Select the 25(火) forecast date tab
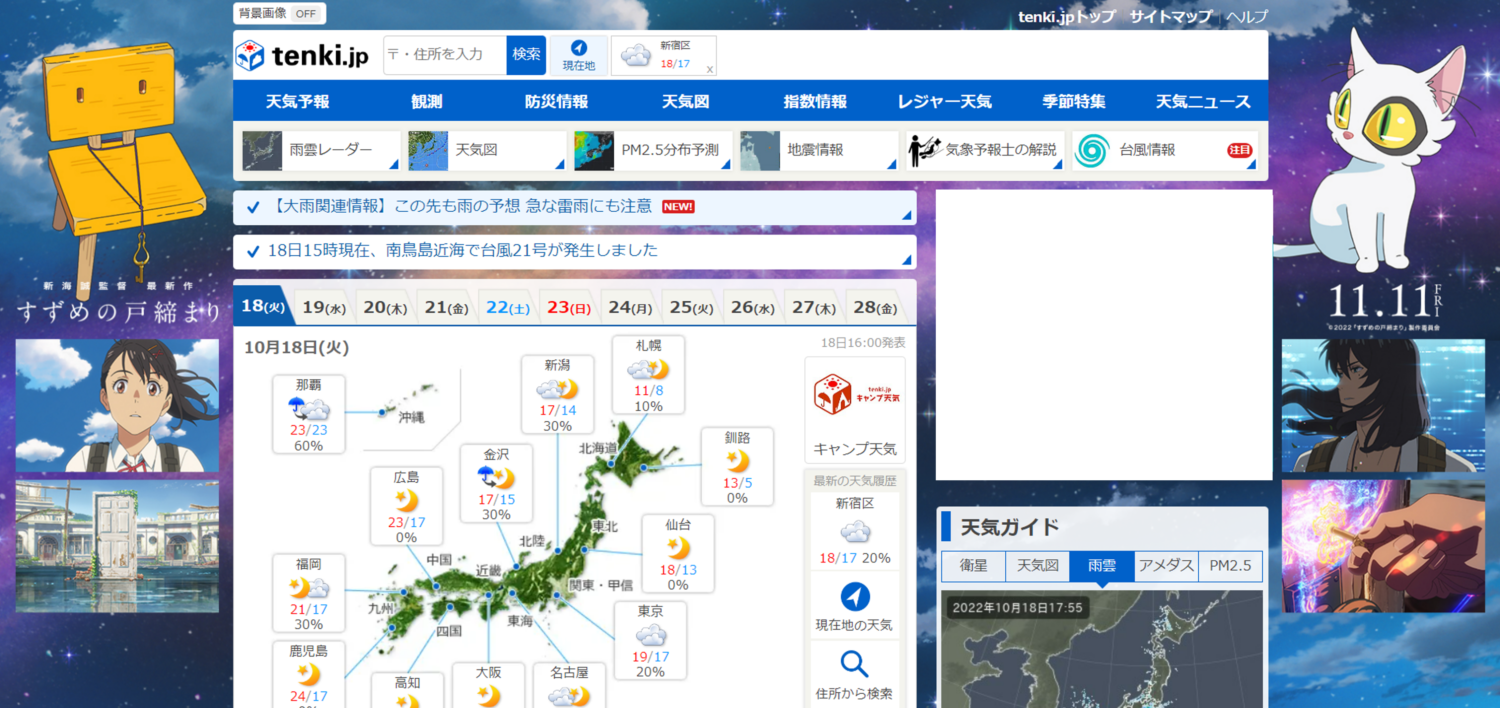The image size is (1500, 708). (x=691, y=308)
